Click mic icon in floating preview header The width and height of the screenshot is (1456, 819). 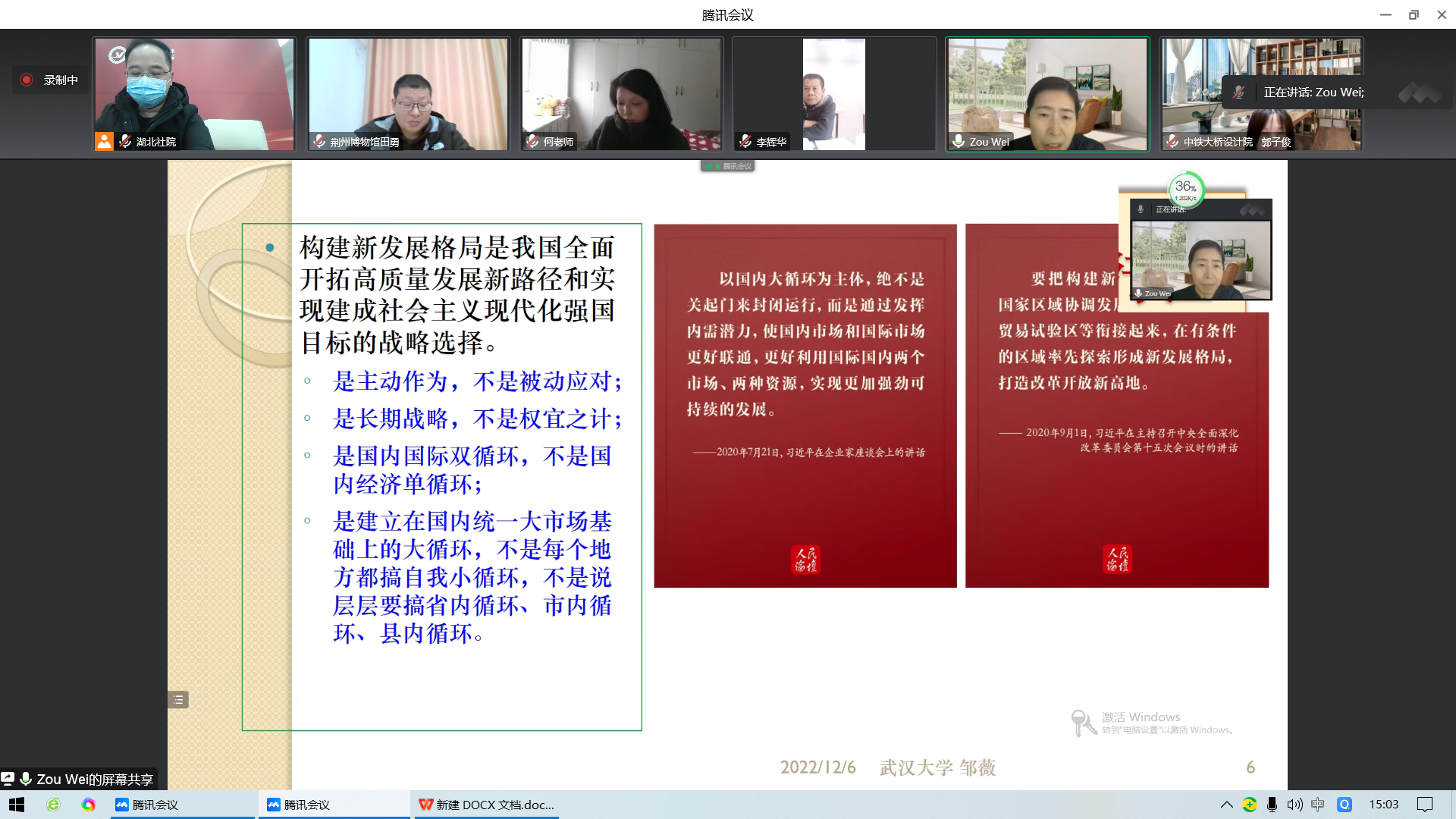coord(1141,209)
